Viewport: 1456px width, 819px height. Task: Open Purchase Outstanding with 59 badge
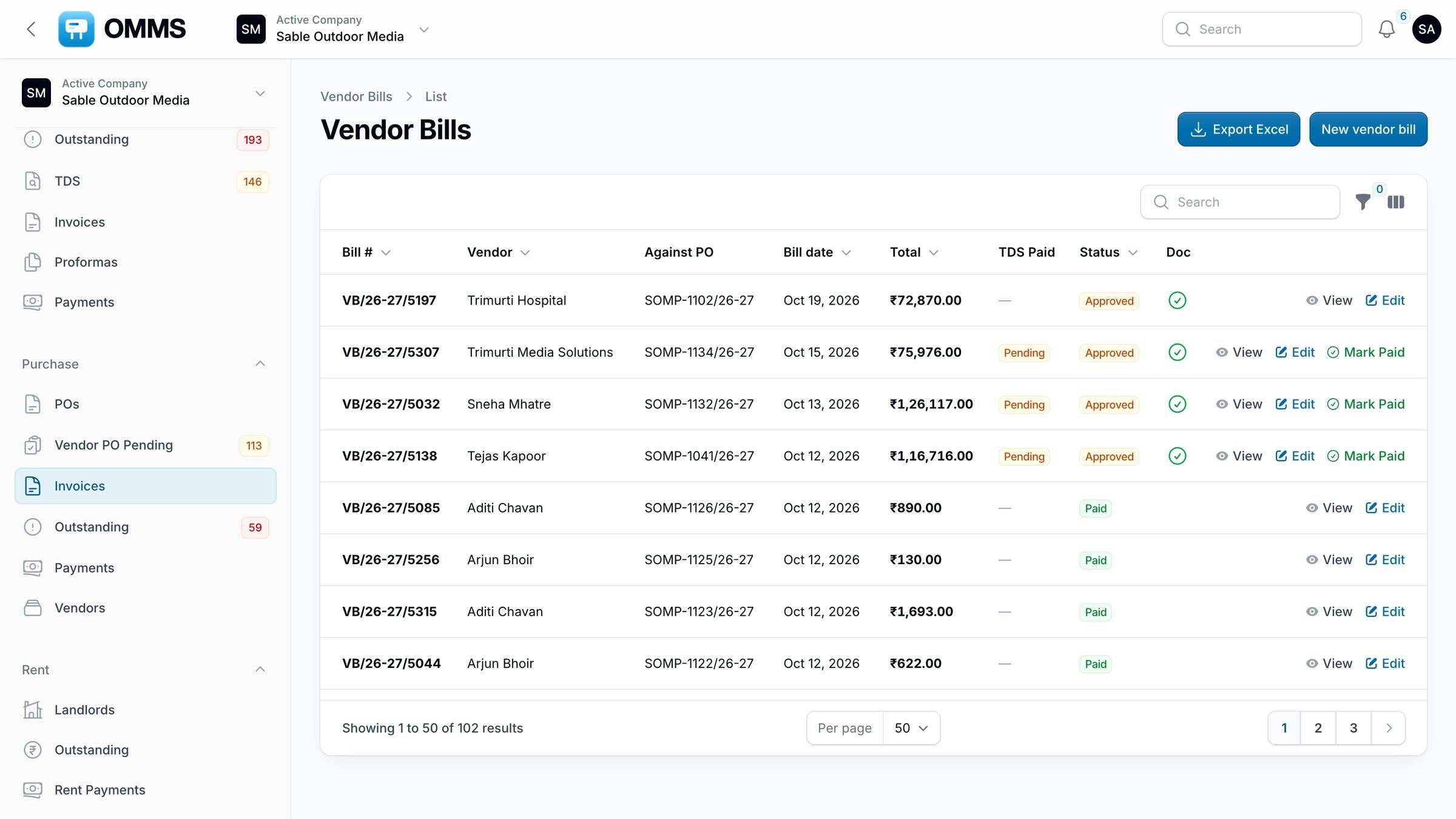point(146,527)
